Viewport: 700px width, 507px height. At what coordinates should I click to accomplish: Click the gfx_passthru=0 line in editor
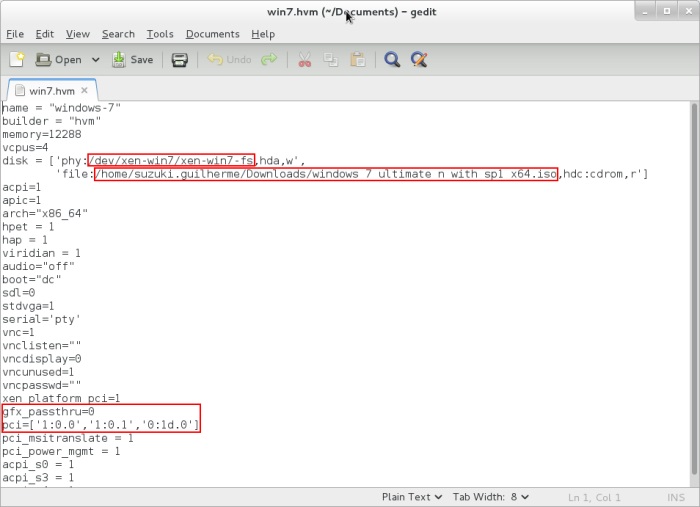pos(48,411)
